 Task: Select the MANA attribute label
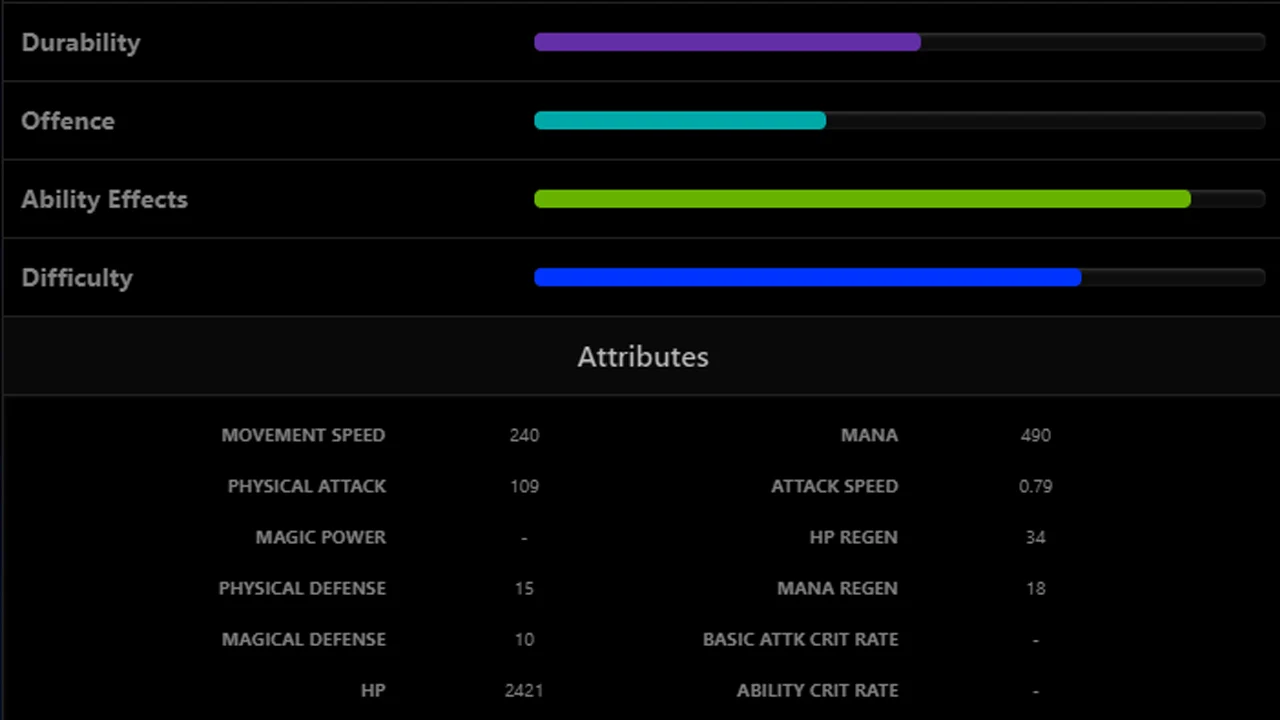tap(869, 435)
